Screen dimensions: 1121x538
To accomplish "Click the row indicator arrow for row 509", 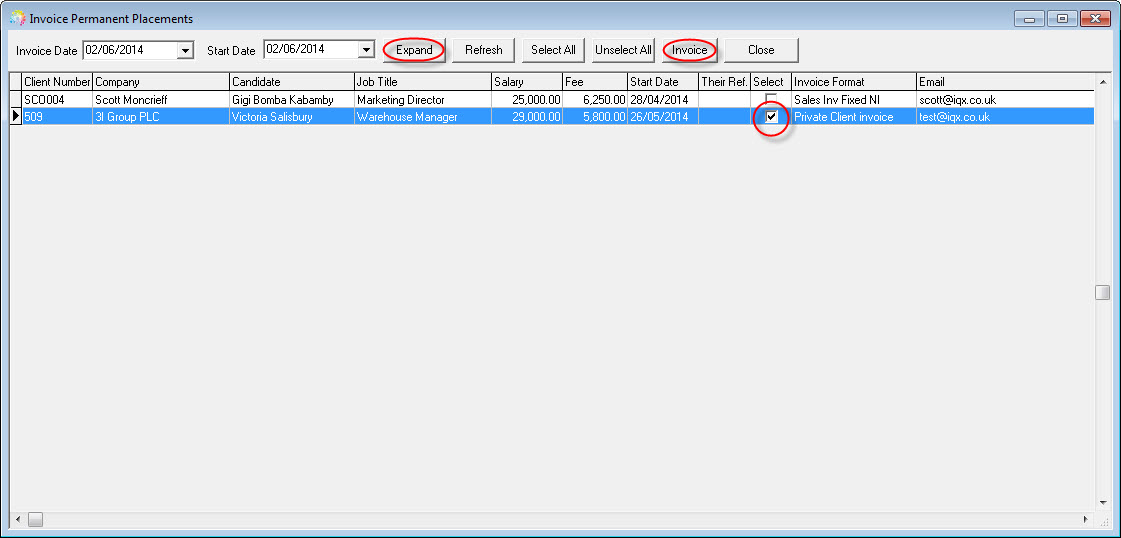I will 16,117.
